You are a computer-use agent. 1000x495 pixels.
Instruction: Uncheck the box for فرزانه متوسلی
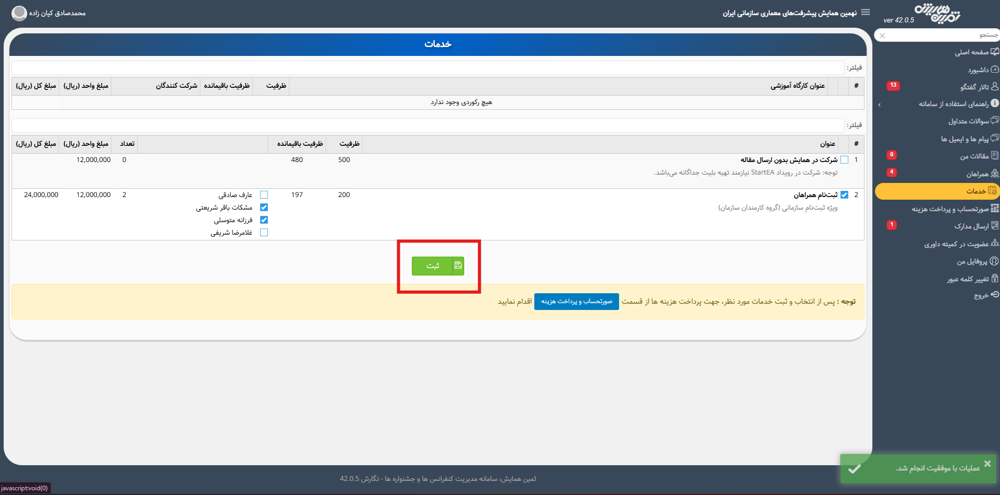(264, 220)
